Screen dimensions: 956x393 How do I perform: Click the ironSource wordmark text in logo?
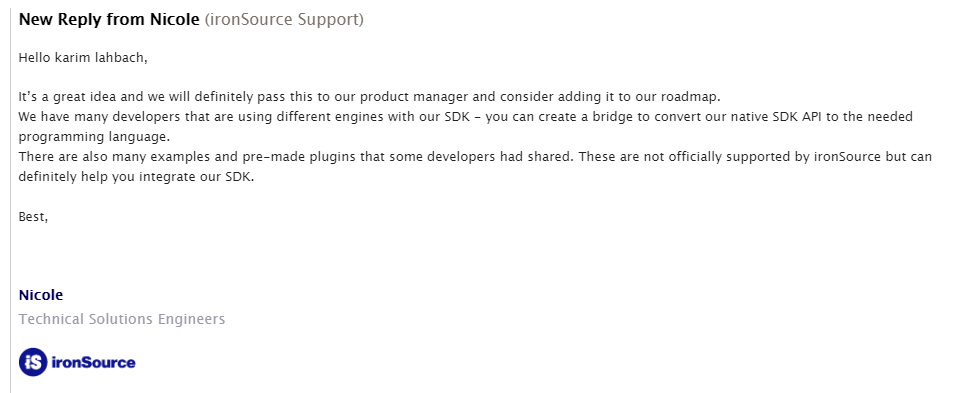pyautogui.click(x=93, y=363)
